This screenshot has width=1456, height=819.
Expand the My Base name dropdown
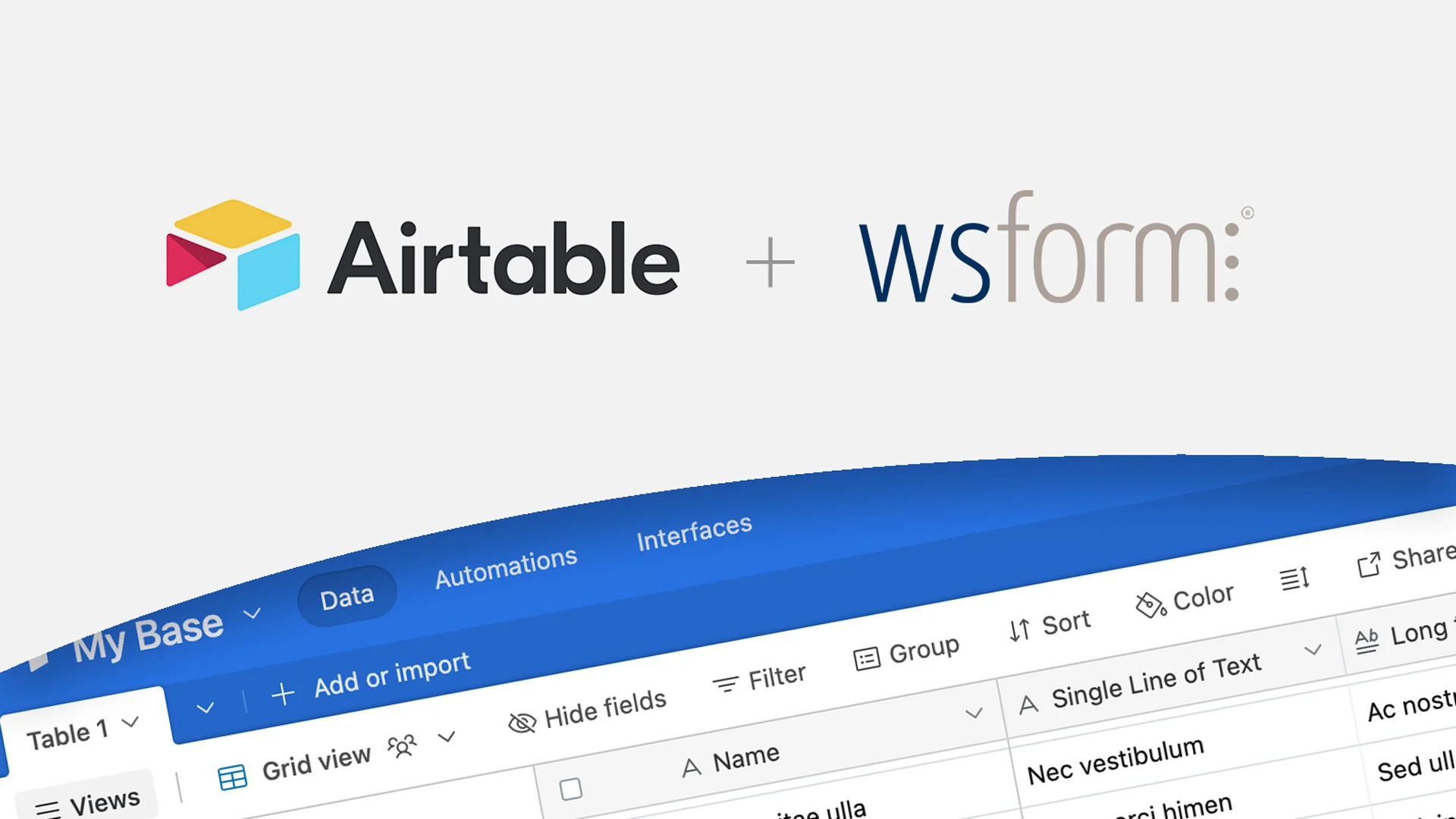coord(252,613)
